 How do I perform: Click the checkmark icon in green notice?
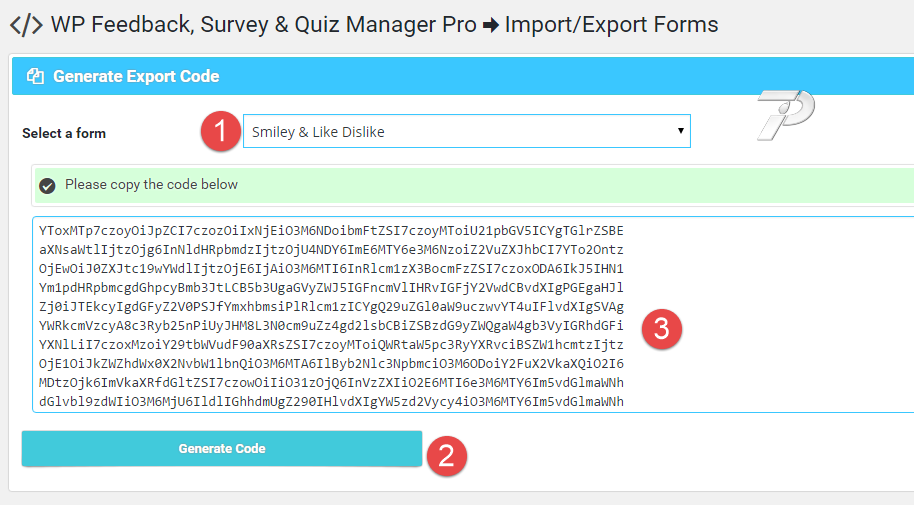click(47, 186)
